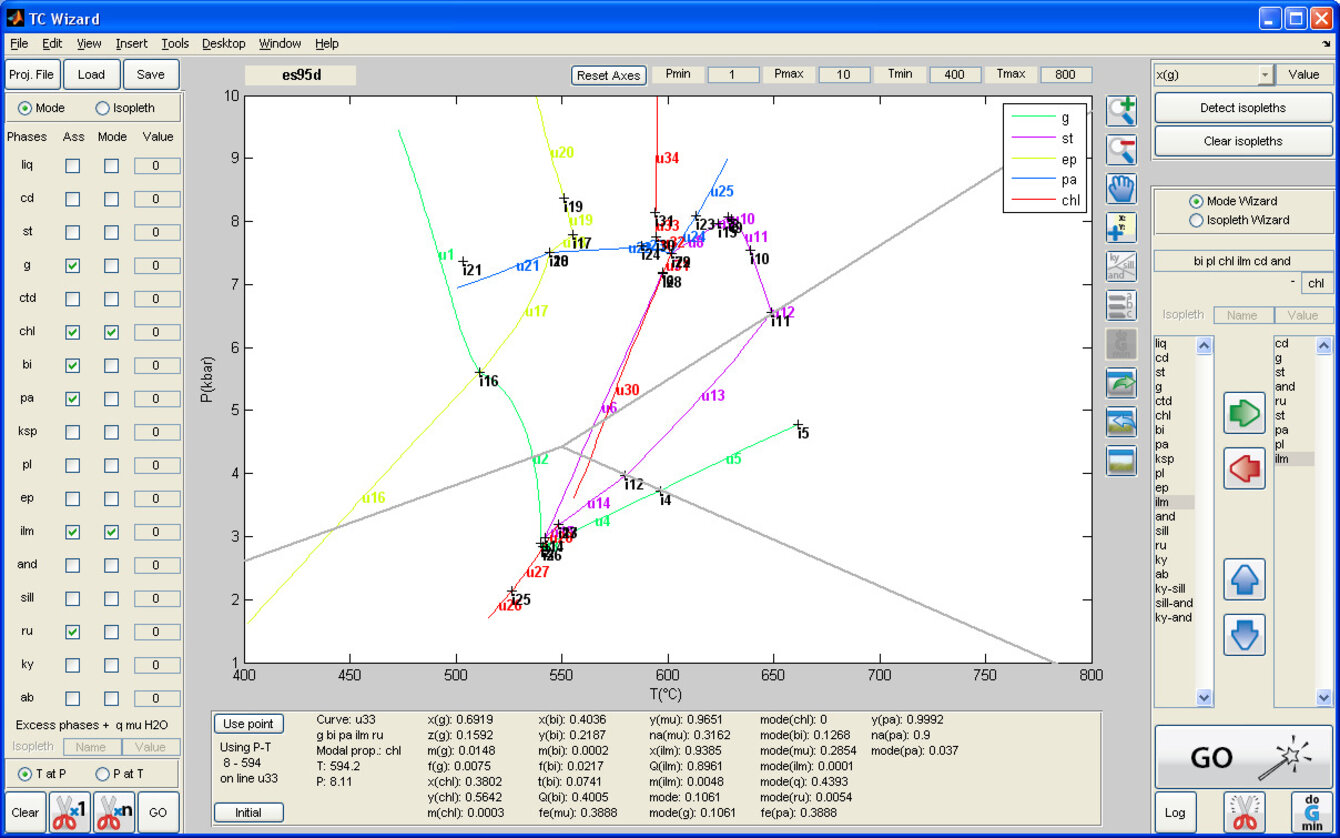
Task: Check the Ass checkbox for liq phase
Action: pos(73,166)
